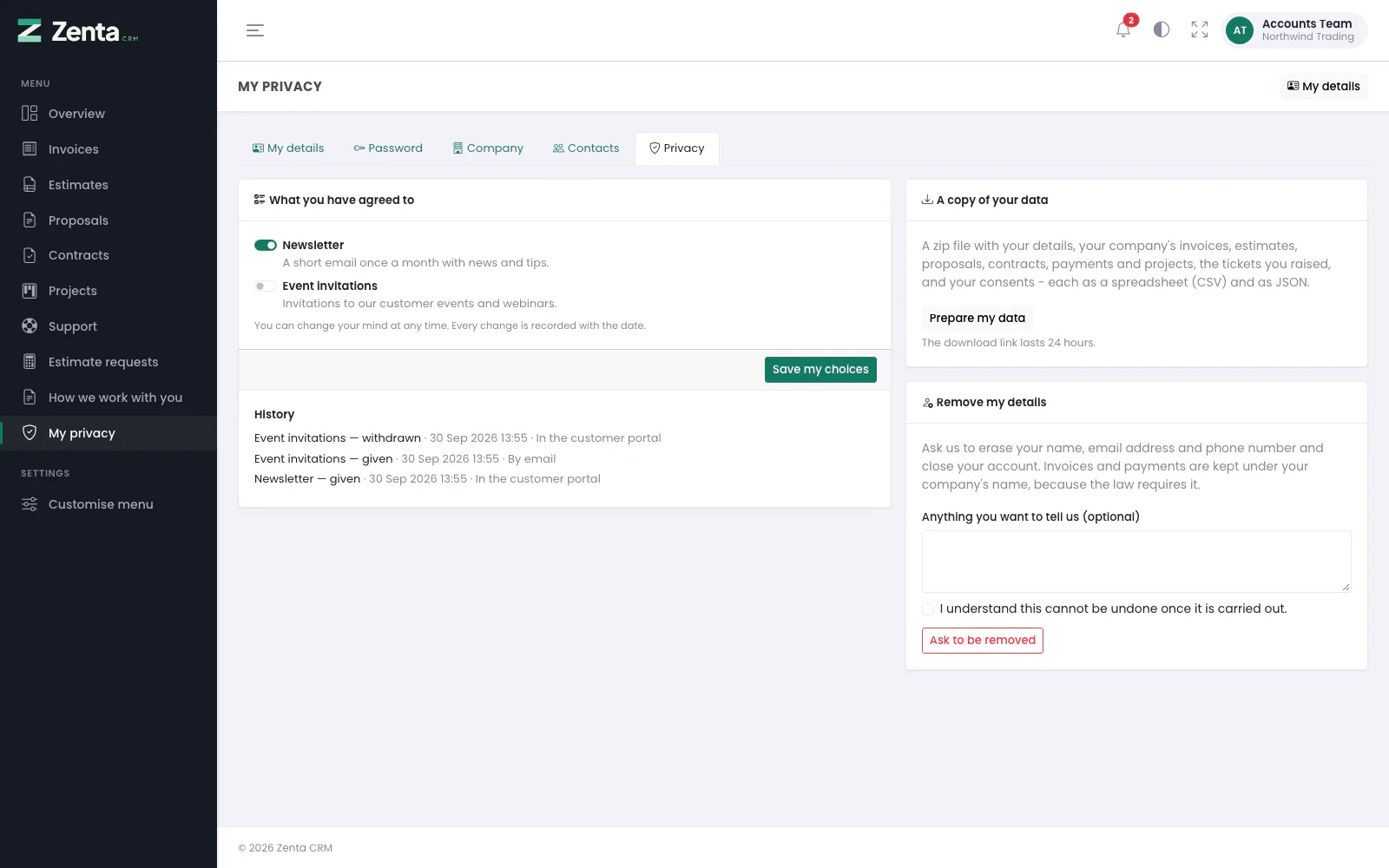The width and height of the screenshot is (1389, 868).
Task: Enter fullscreen with the expand arrows icon
Action: 1200,30
